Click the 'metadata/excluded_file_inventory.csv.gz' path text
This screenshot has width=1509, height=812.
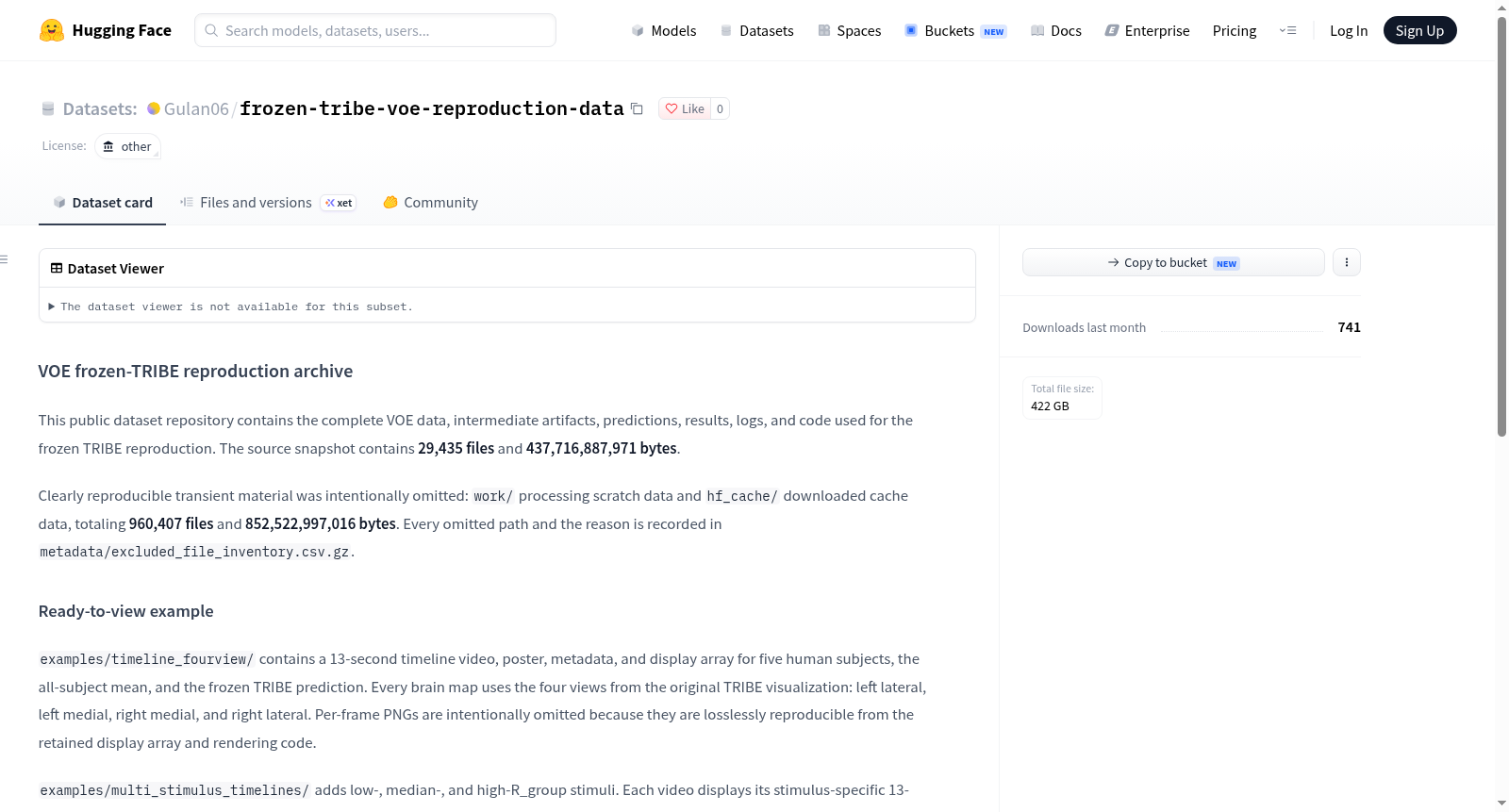coord(194,552)
